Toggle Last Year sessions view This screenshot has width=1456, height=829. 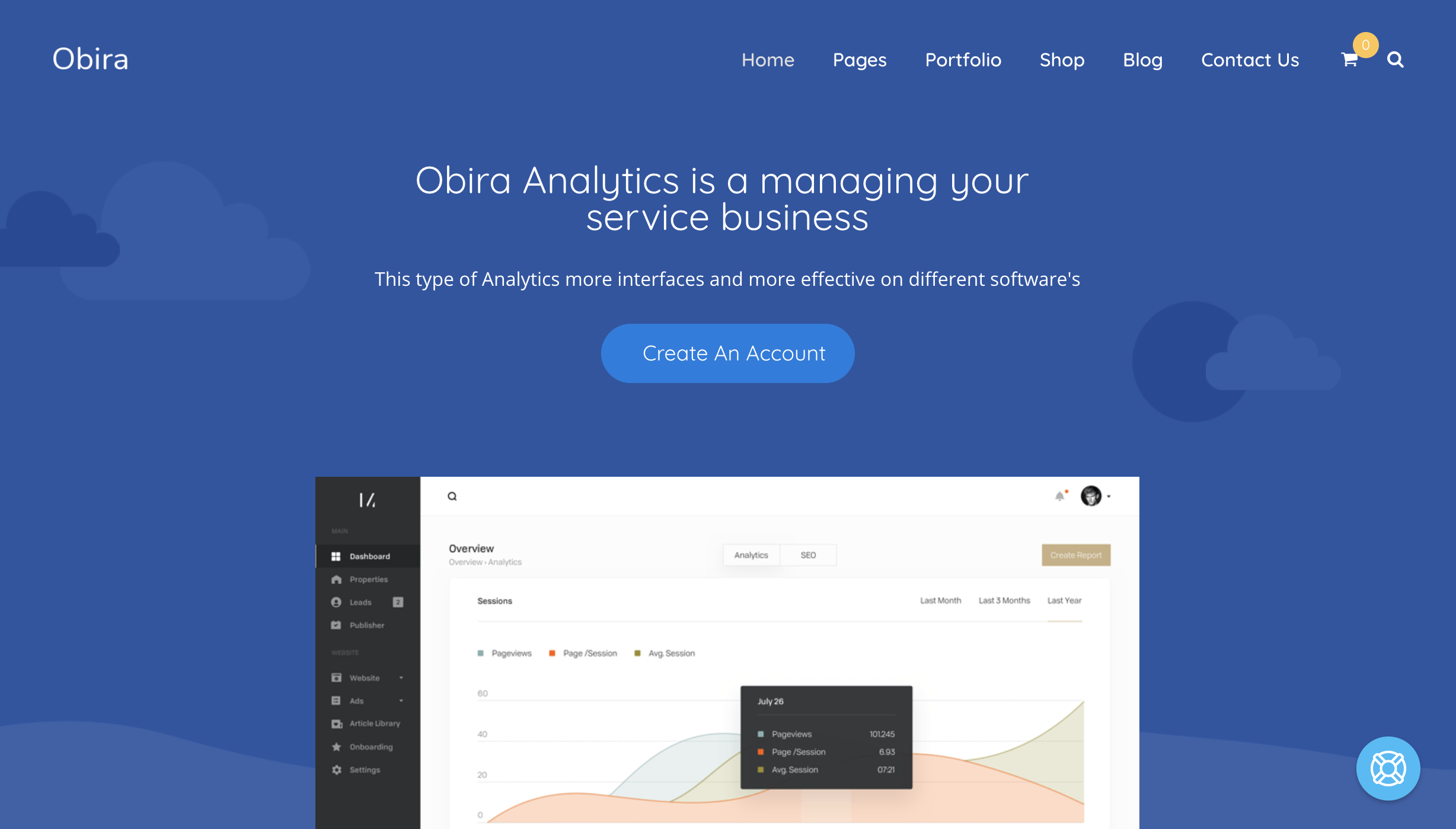pos(1064,601)
